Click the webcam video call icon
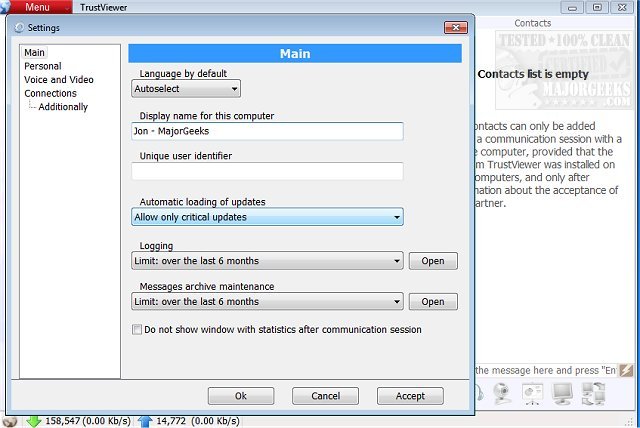Image resolution: width=640 pixels, height=428 pixels. pyautogui.click(x=502, y=394)
